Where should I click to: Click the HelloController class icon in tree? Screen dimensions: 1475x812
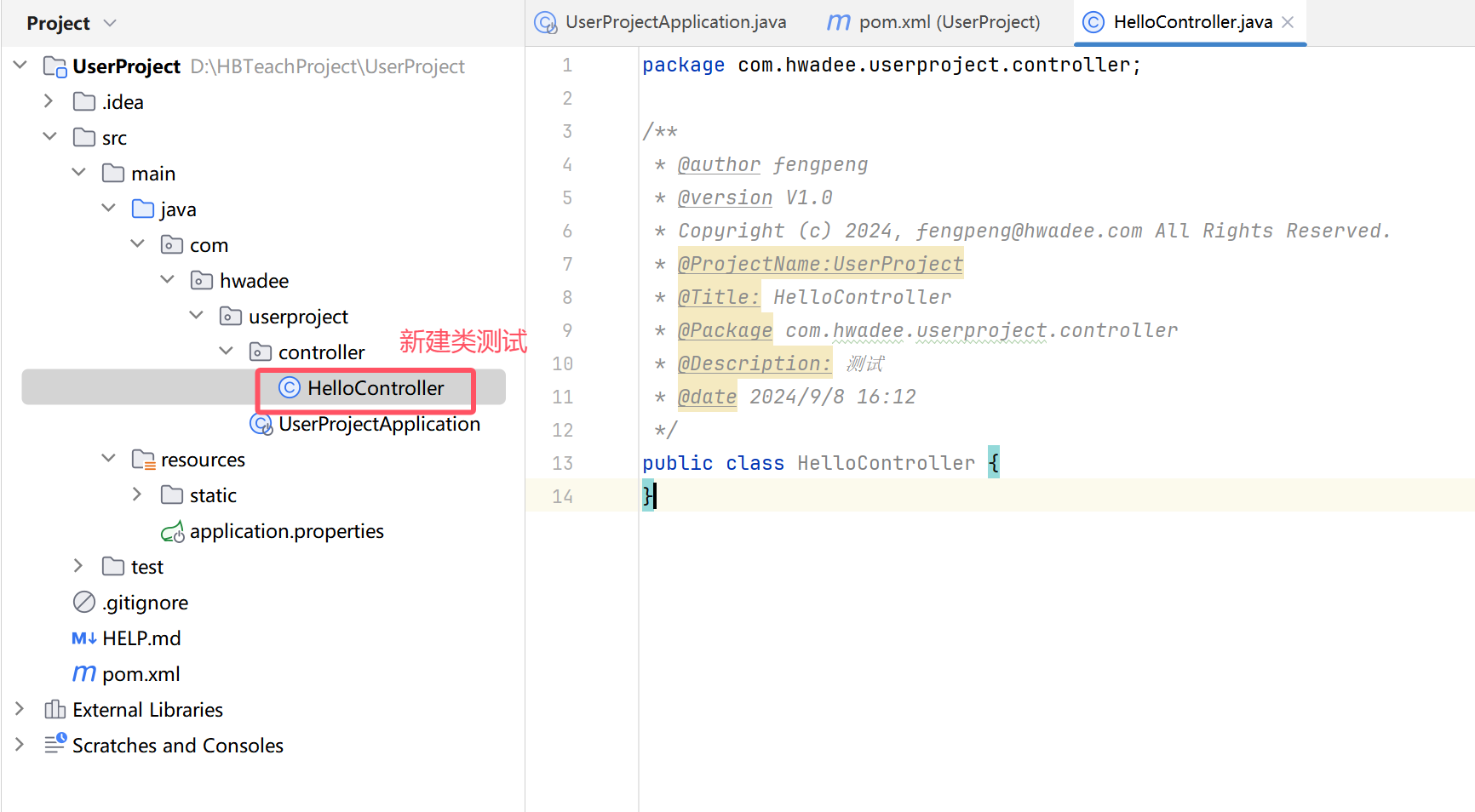pyautogui.click(x=290, y=387)
